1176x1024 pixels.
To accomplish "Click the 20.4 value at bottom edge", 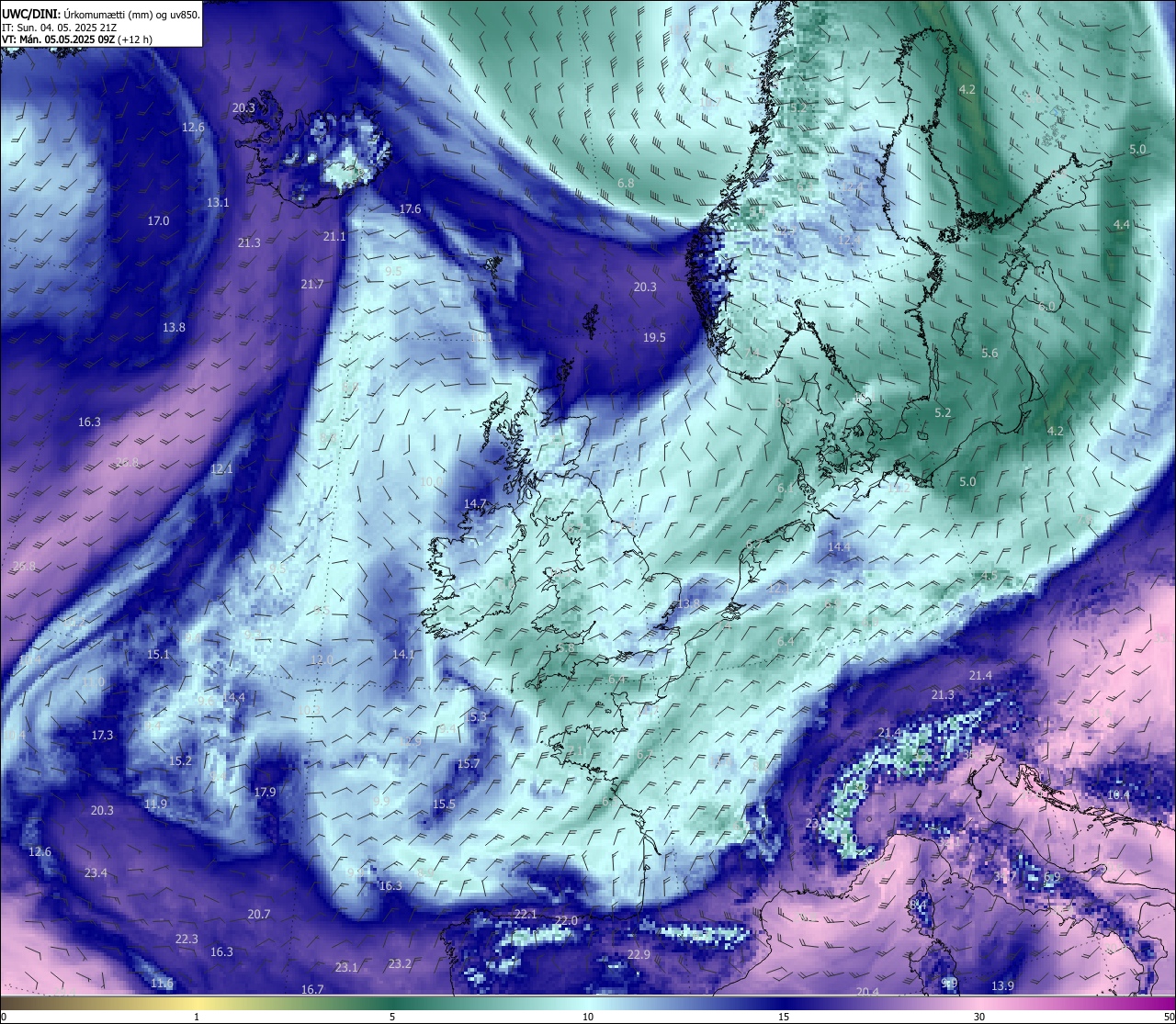I will (867, 992).
